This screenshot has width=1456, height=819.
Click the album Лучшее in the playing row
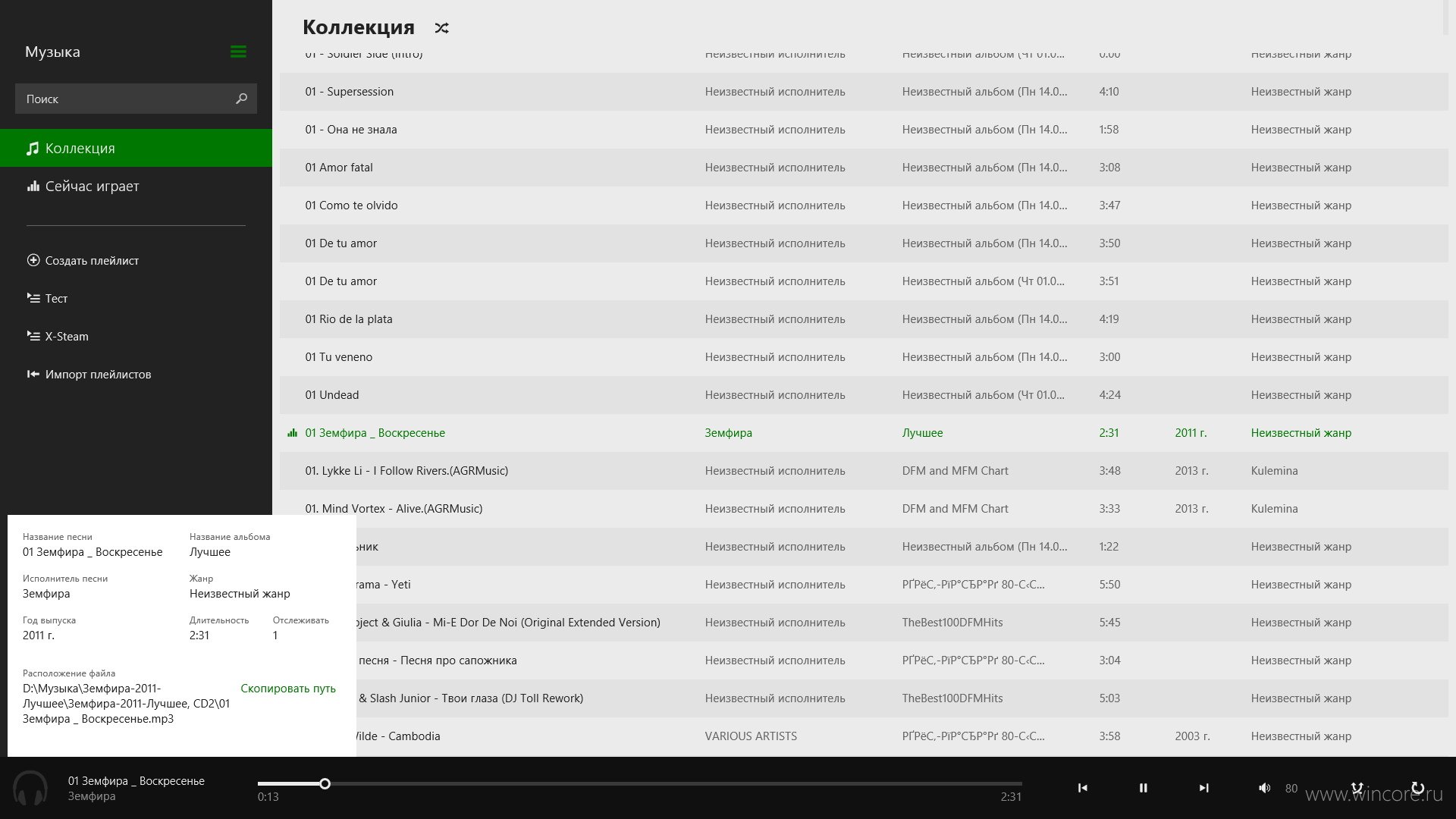(x=922, y=433)
